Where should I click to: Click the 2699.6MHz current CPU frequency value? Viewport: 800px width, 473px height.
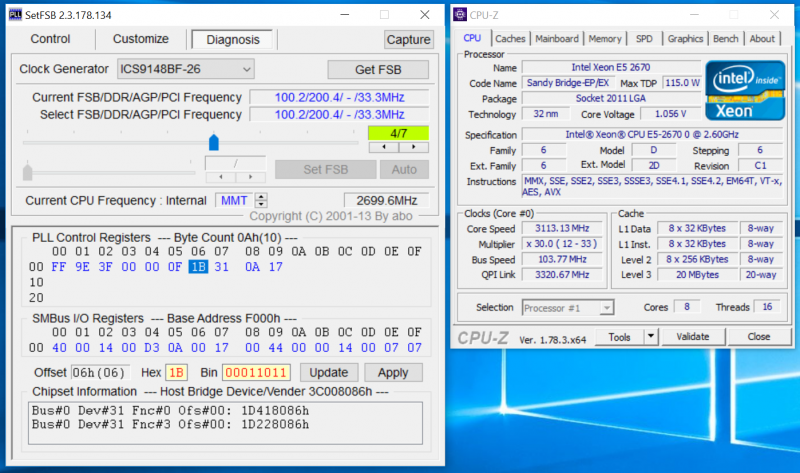pos(386,201)
